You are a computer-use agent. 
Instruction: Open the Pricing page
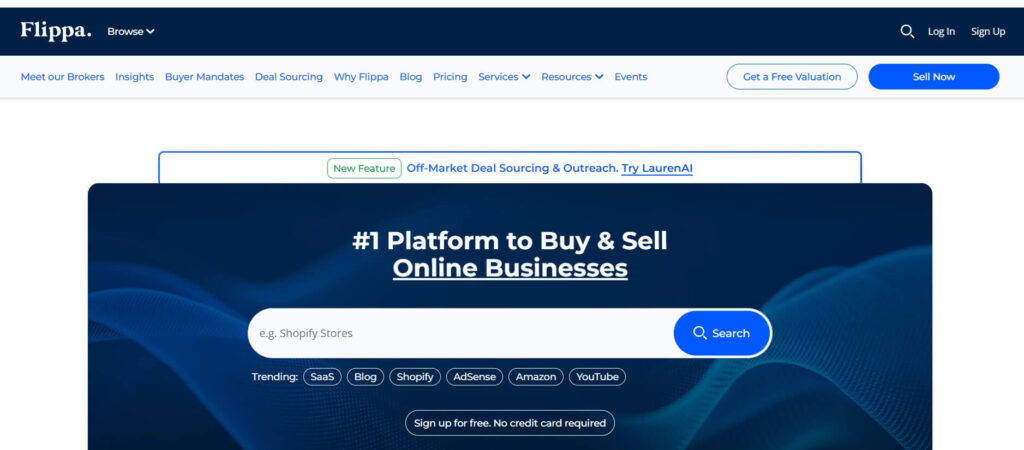click(450, 77)
